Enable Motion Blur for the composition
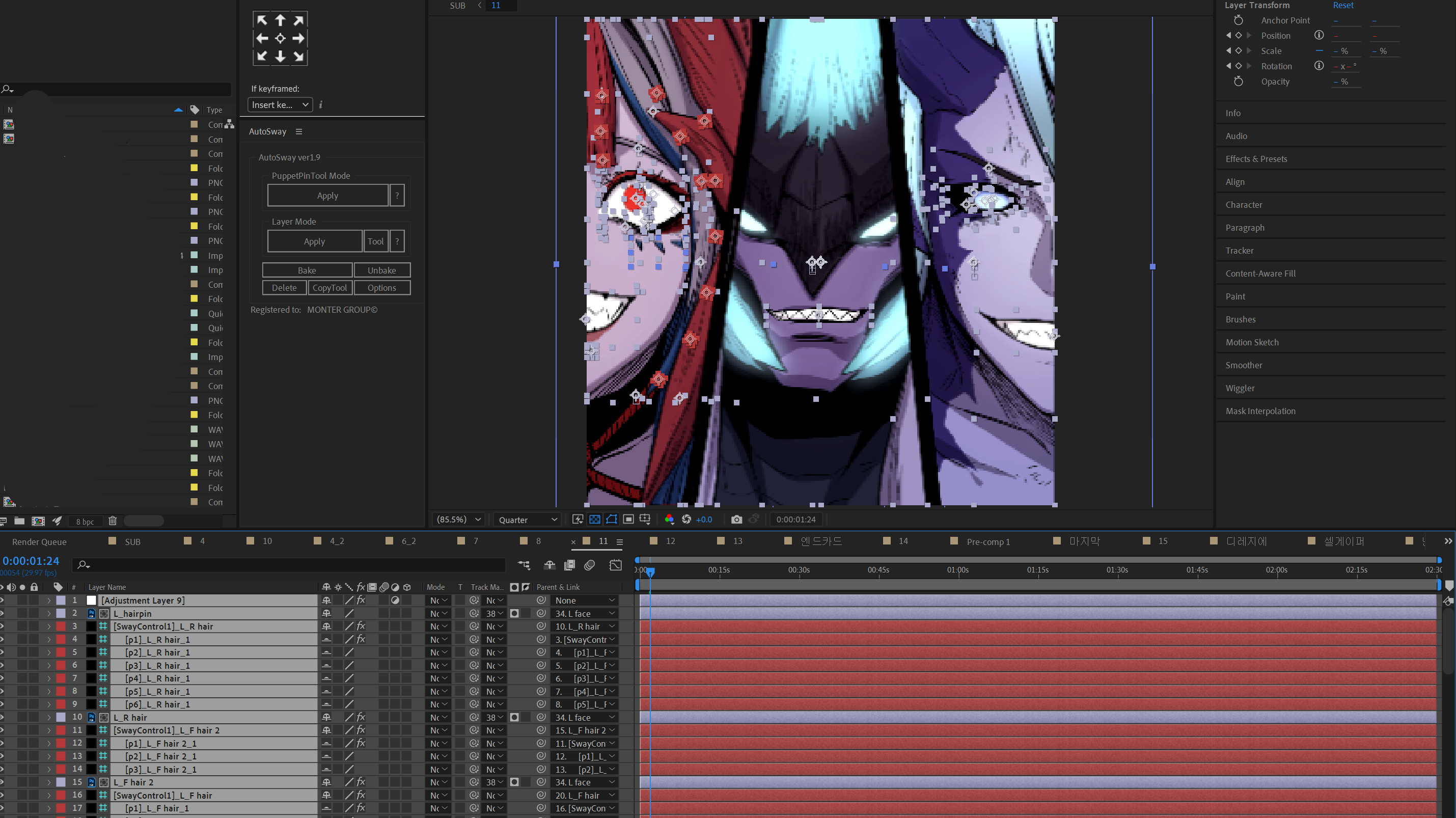The width and height of the screenshot is (1456, 818). point(590,565)
